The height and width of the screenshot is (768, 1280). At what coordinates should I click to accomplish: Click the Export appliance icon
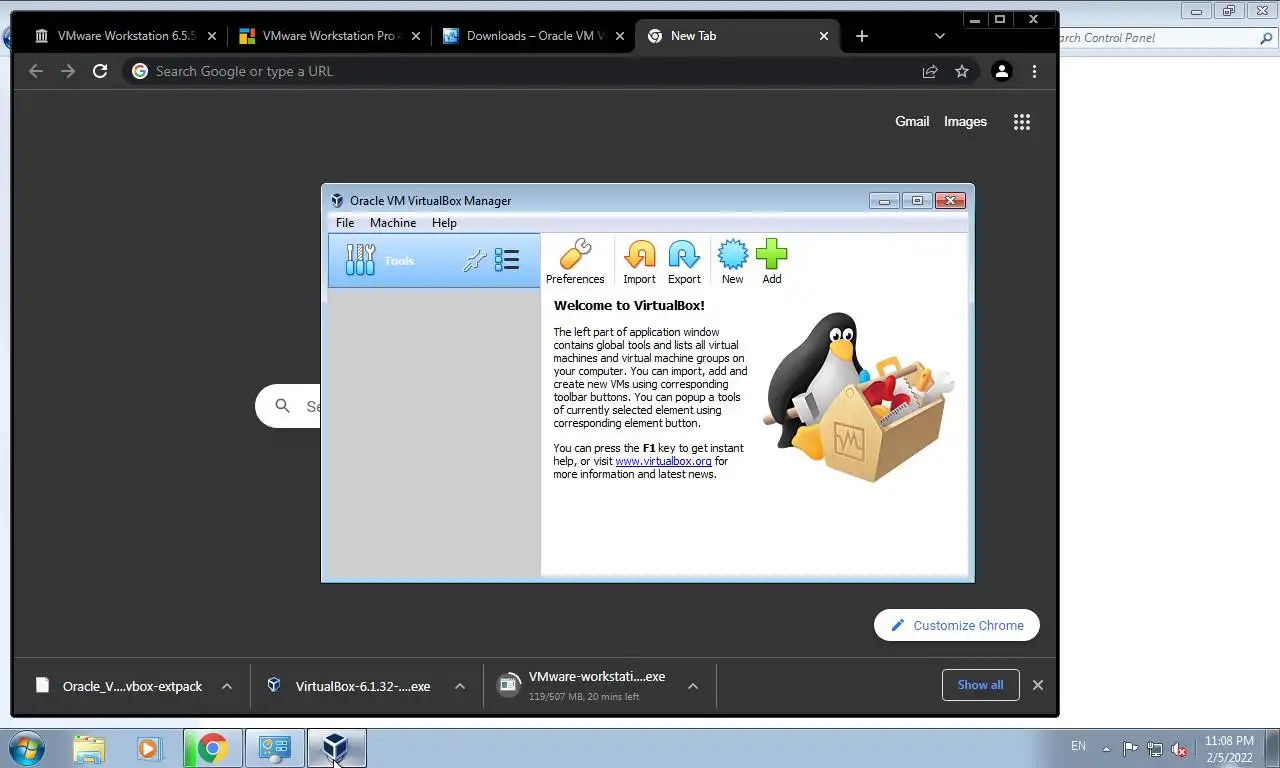684,262
